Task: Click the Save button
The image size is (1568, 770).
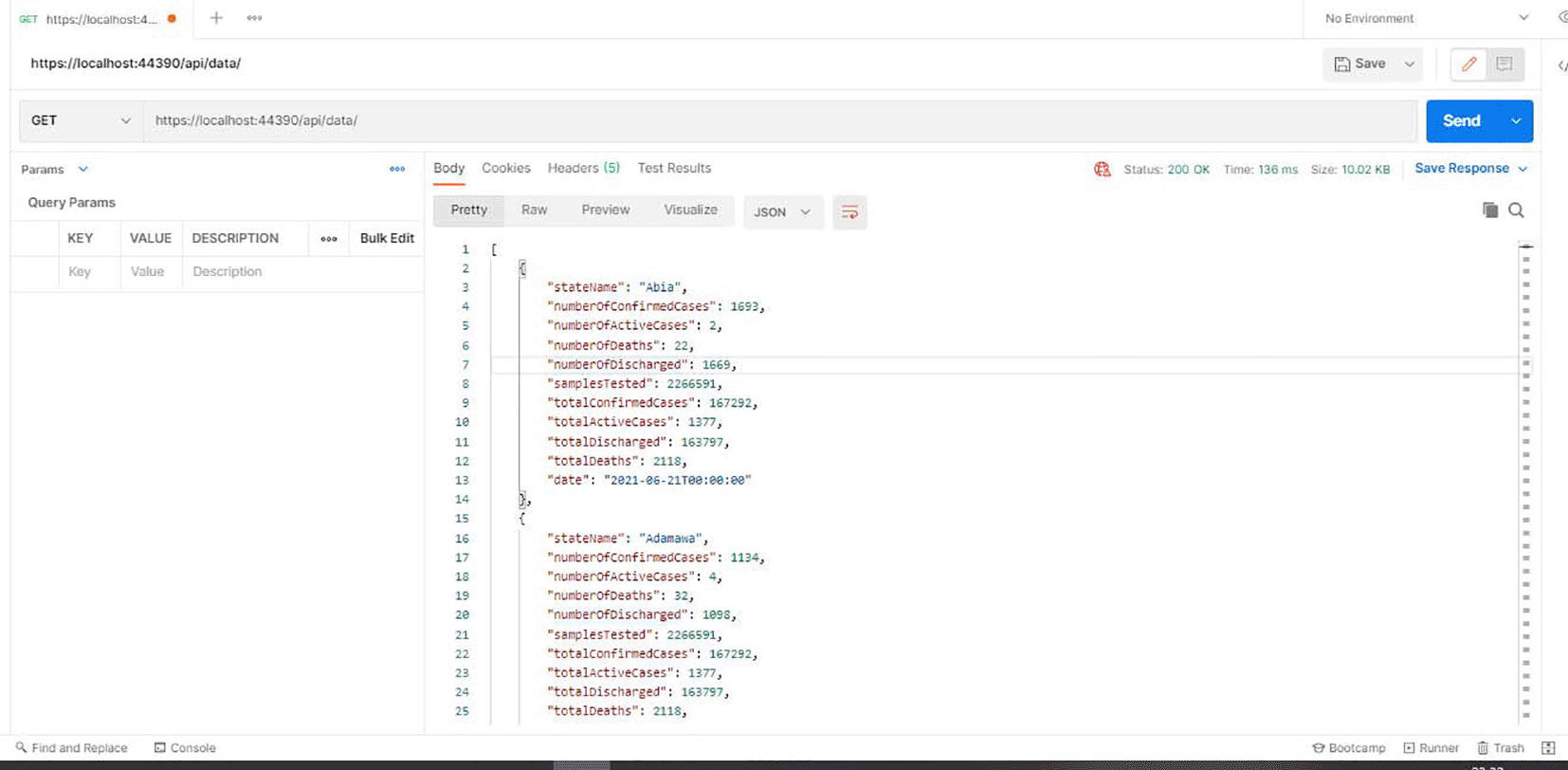Action: [1360, 64]
